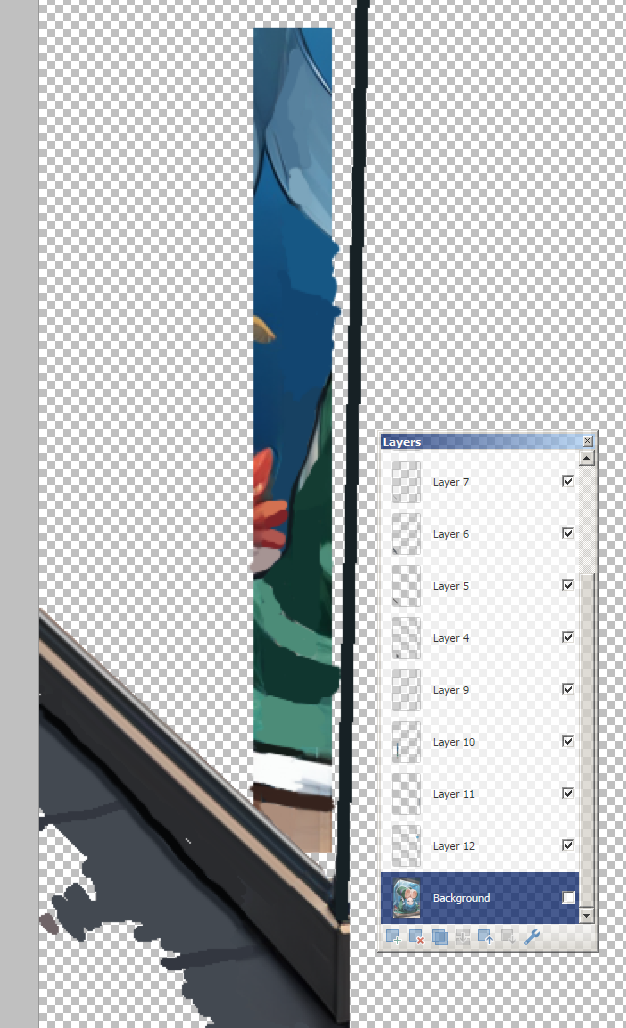This screenshot has height=1028, width=626.
Task: Click the Layers list scroll-down arrow
Action: point(587,915)
